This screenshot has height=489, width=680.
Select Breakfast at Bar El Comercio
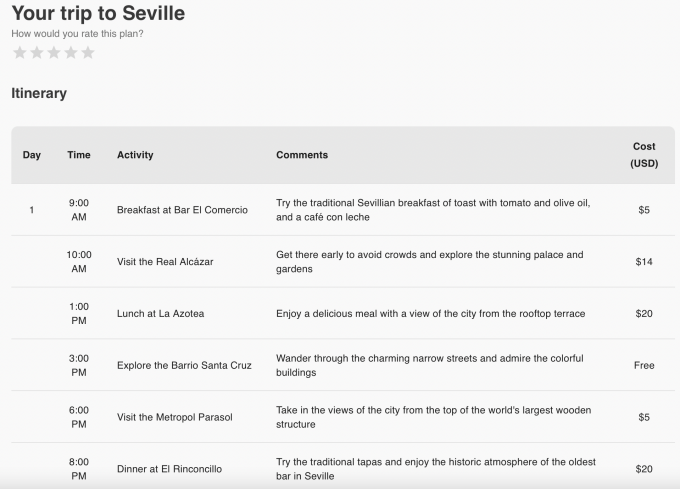pyautogui.click(x=182, y=210)
